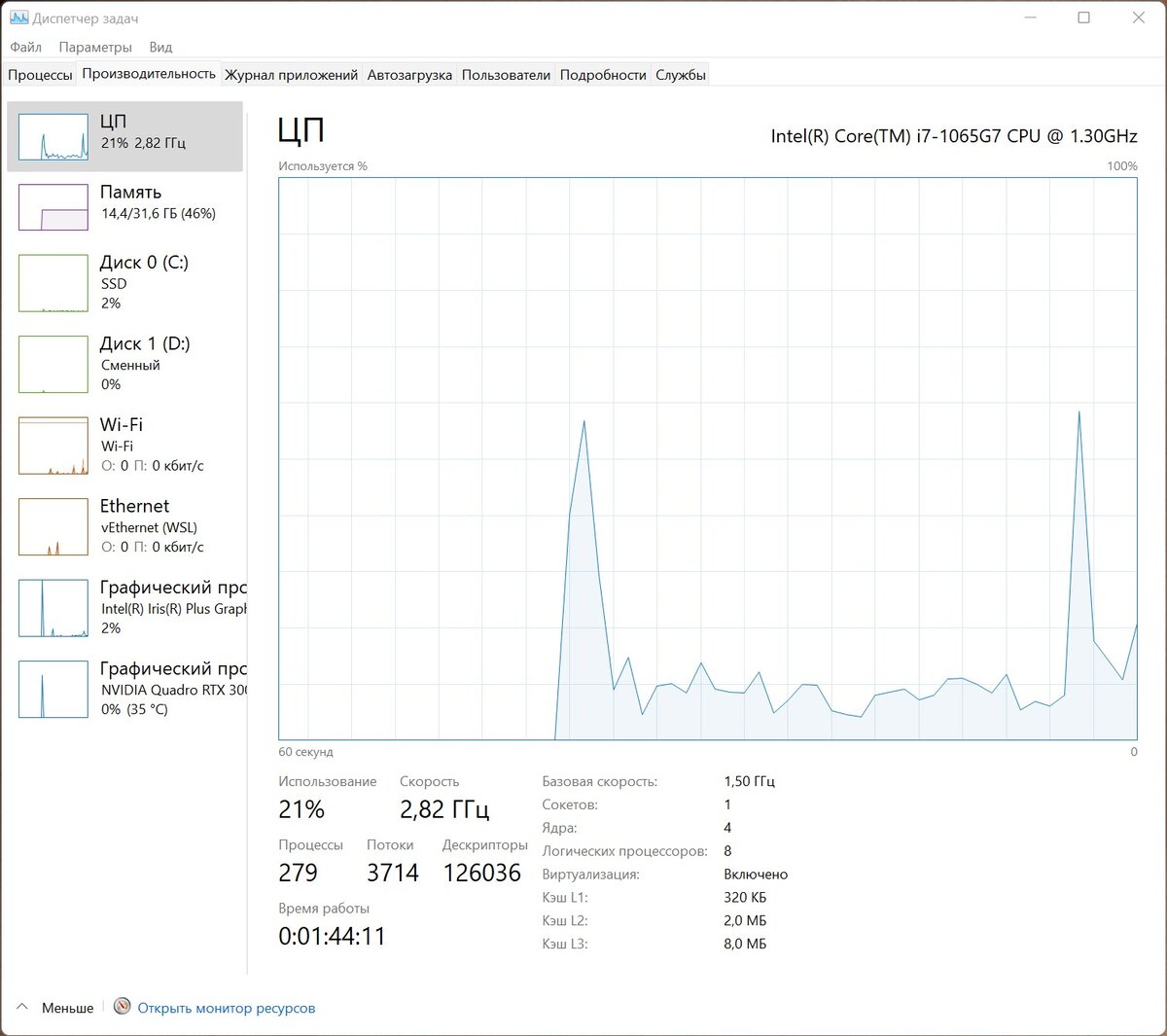Select the Wi-Fi mini graph thumbnail

click(53, 446)
